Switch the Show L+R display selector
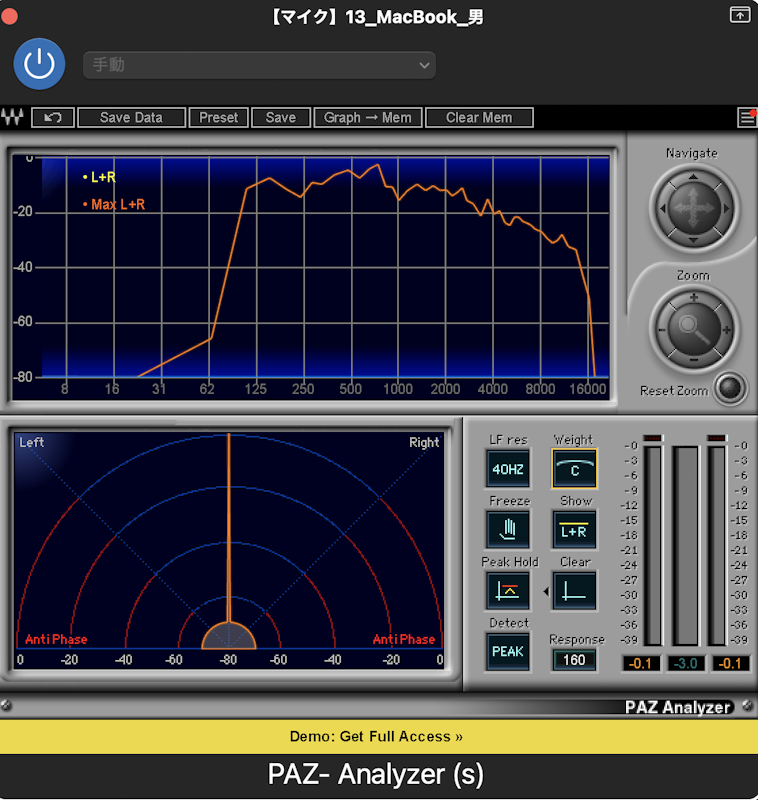758x800 pixels. tap(574, 530)
